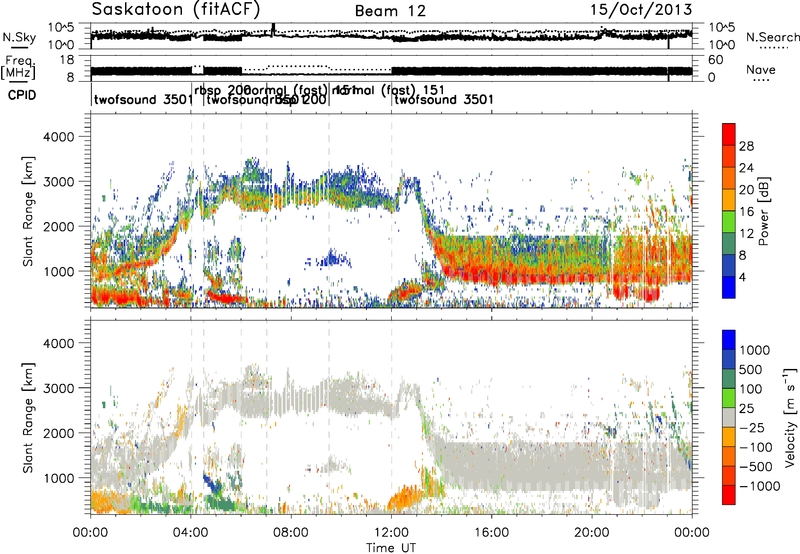The image size is (800, 554).
Task: Click the red strong-echo band near 16:00 in power panel
Action: 491,275
